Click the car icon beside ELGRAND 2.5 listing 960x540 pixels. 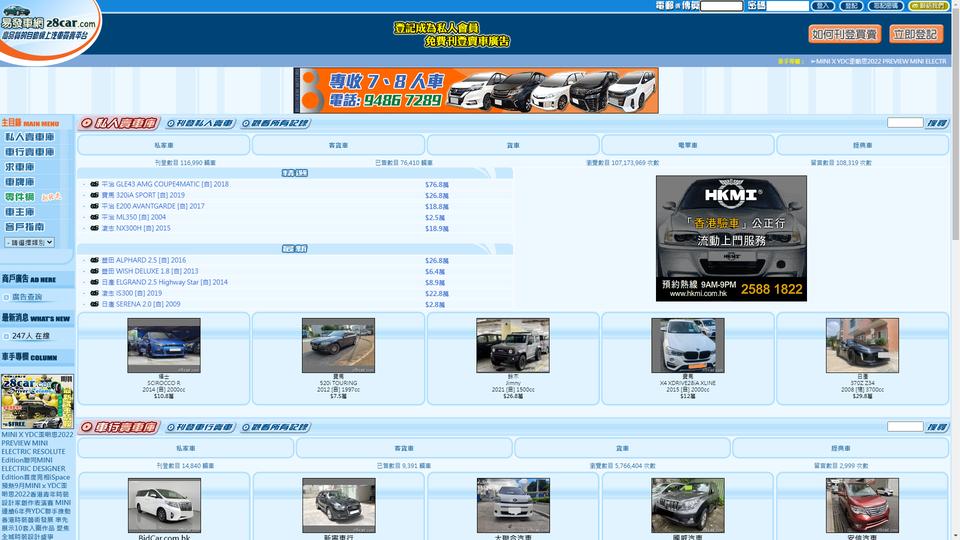click(x=94, y=282)
